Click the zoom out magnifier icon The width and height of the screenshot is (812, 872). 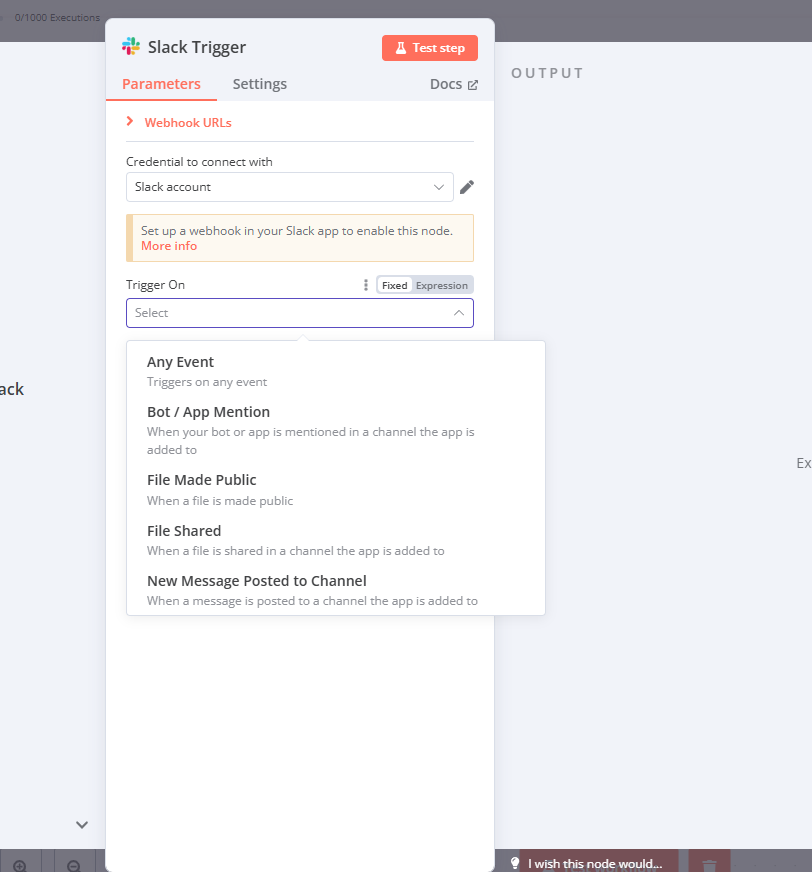74,865
